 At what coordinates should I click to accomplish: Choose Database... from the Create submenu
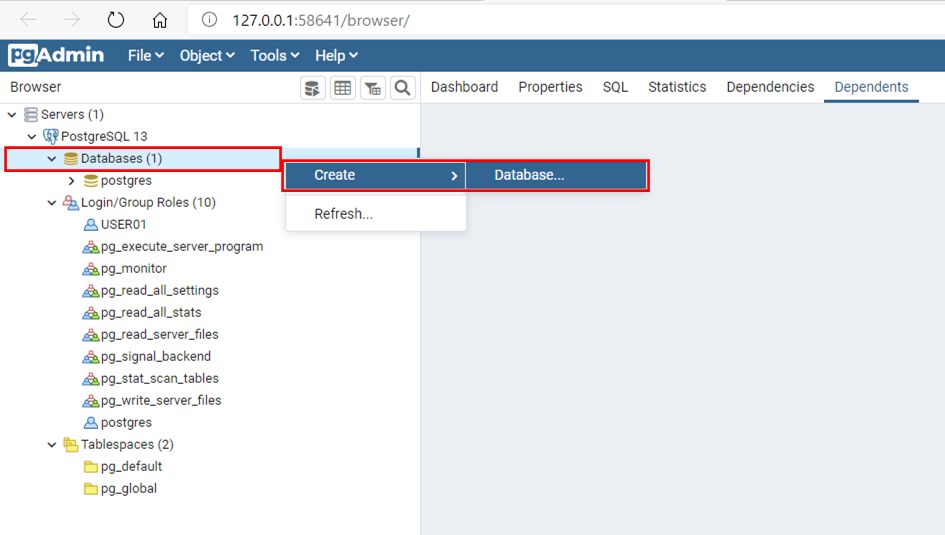click(x=529, y=175)
